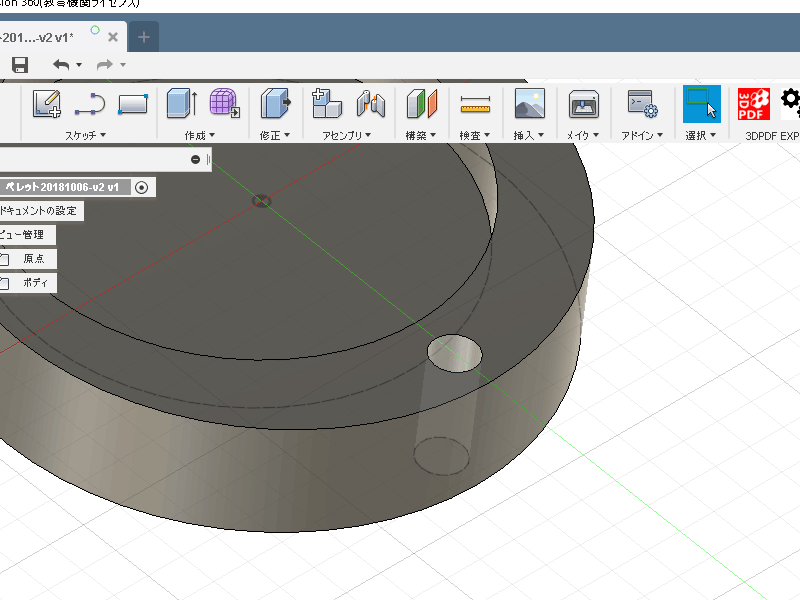Select the Extrude tool
800x600 pixels.
182,103
